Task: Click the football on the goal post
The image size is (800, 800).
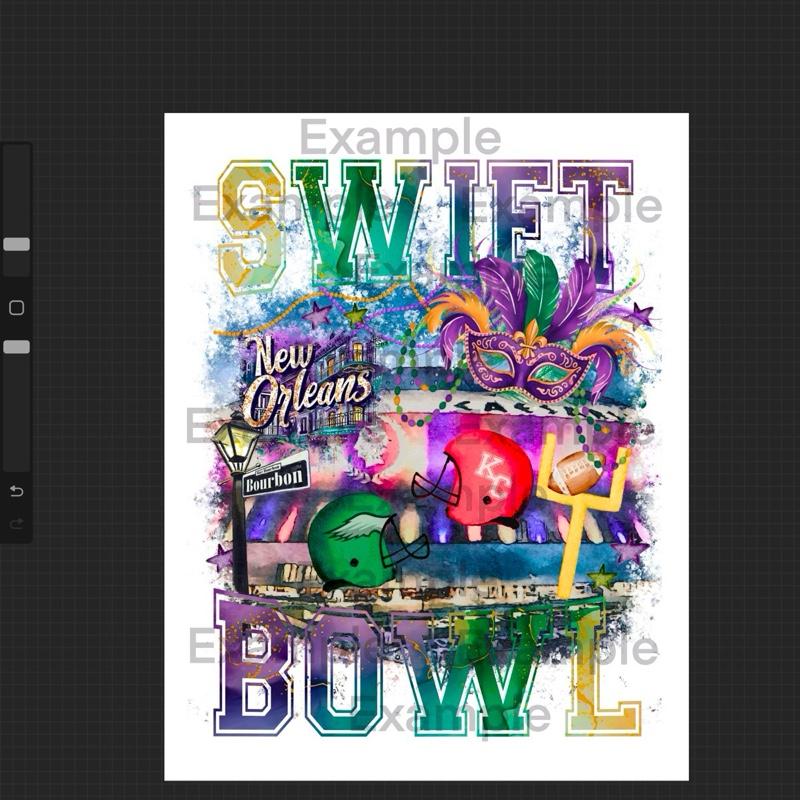Action: 581,468
